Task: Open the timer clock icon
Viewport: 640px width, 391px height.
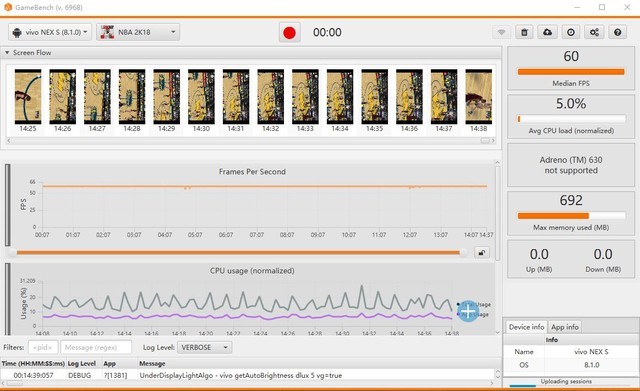Action: point(571,32)
